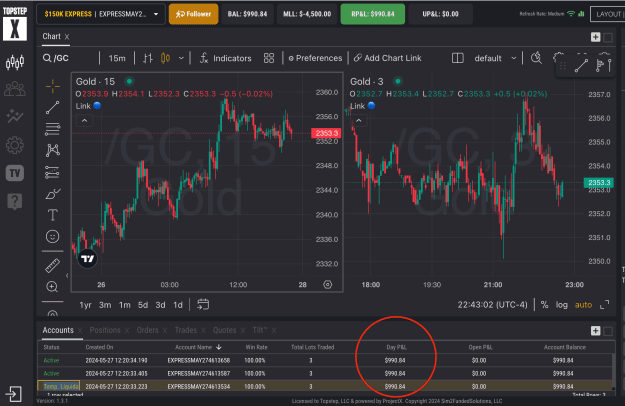The height and width of the screenshot is (406, 625).
Task: Close the Chart tab
Action: tap(67, 37)
